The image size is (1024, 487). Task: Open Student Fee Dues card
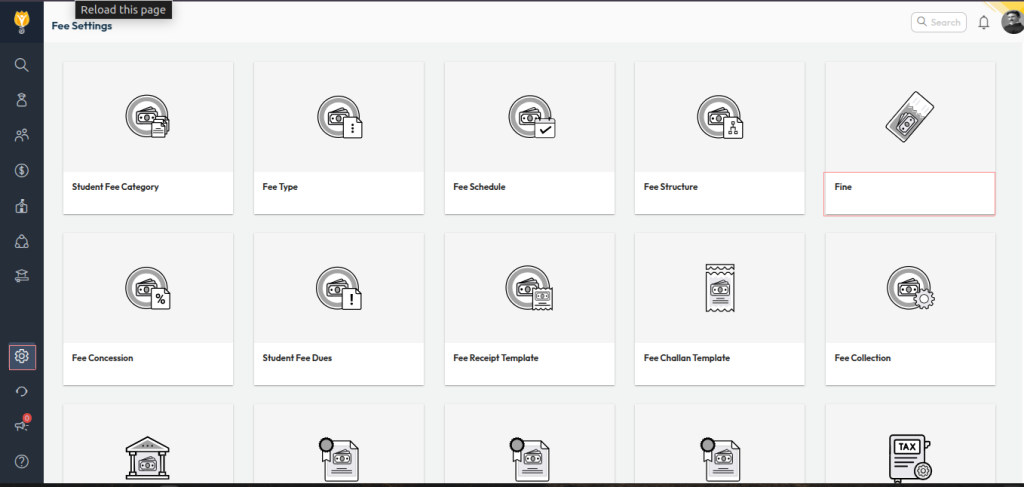(x=338, y=309)
